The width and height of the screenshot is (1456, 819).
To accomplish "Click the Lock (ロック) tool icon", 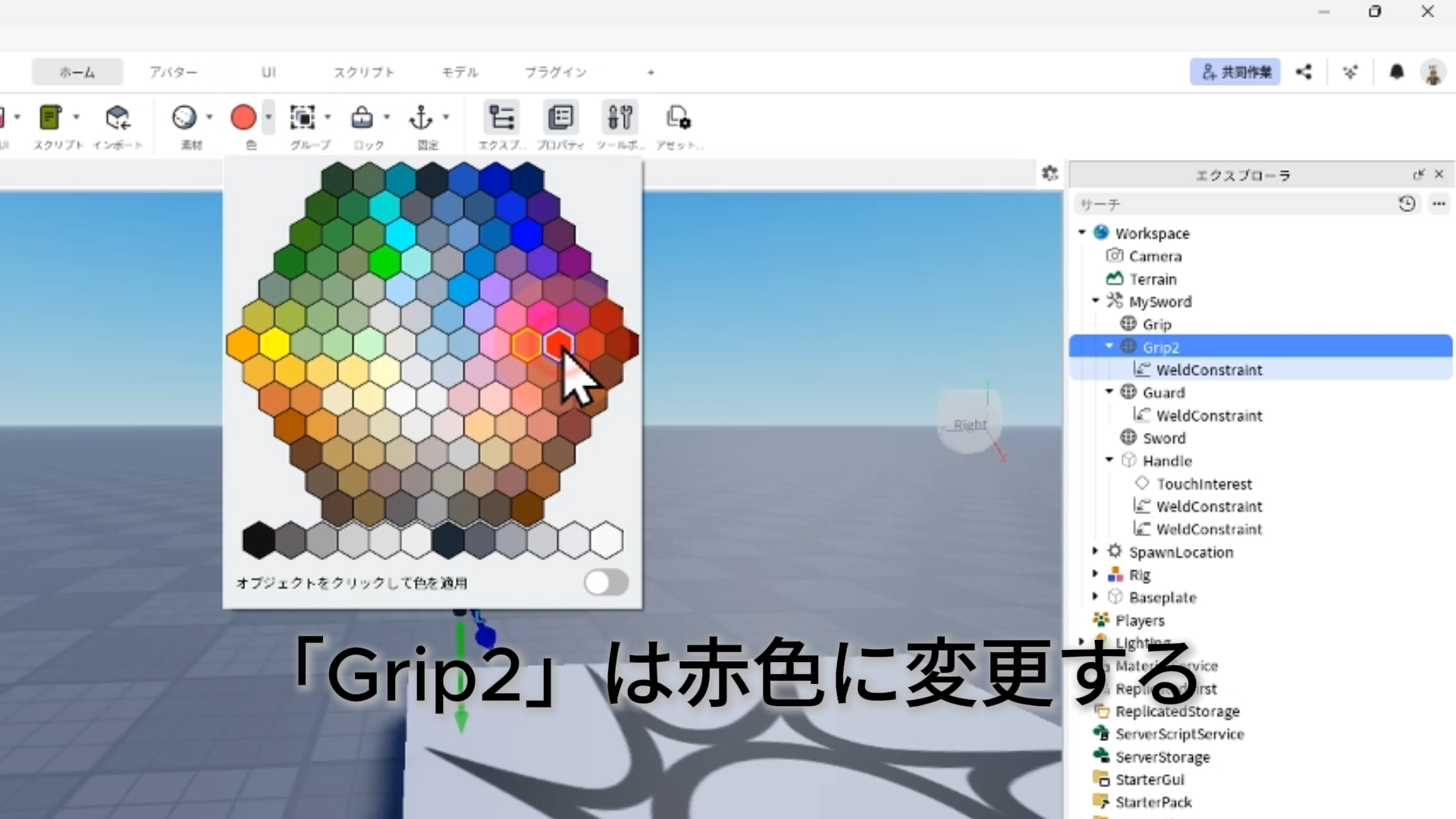I will tap(362, 118).
